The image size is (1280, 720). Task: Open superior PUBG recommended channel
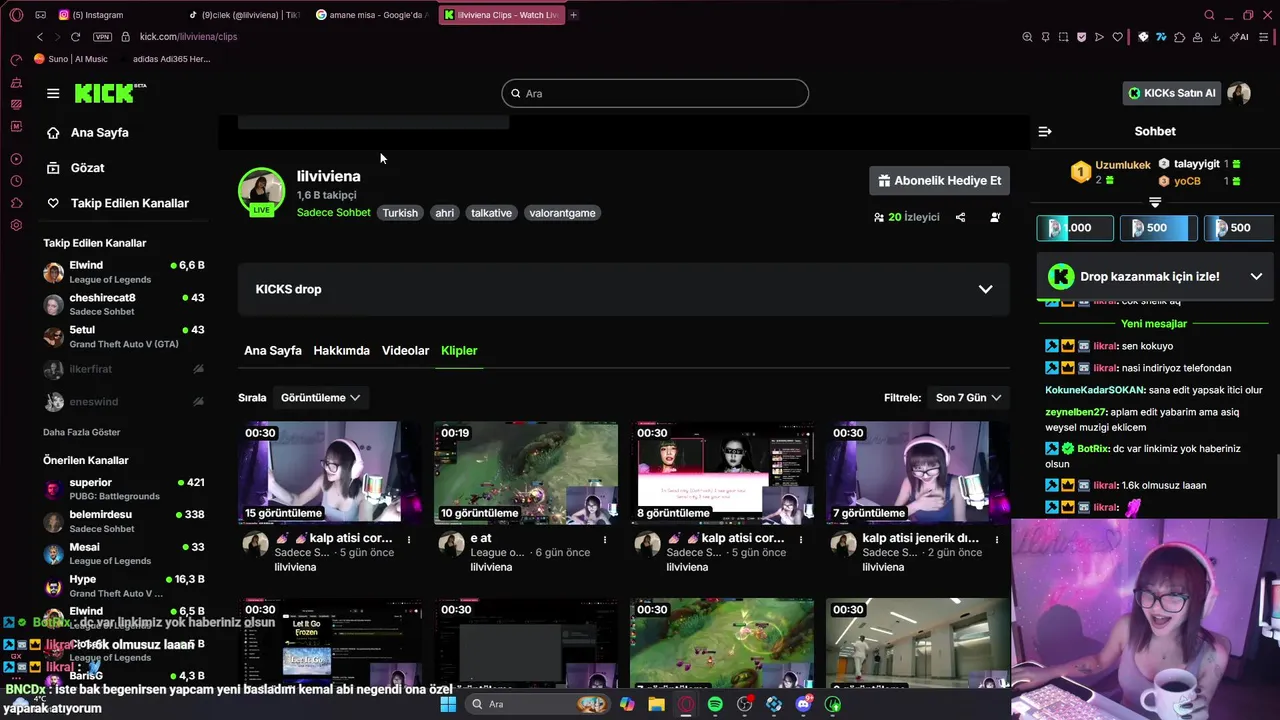(124, 489)
